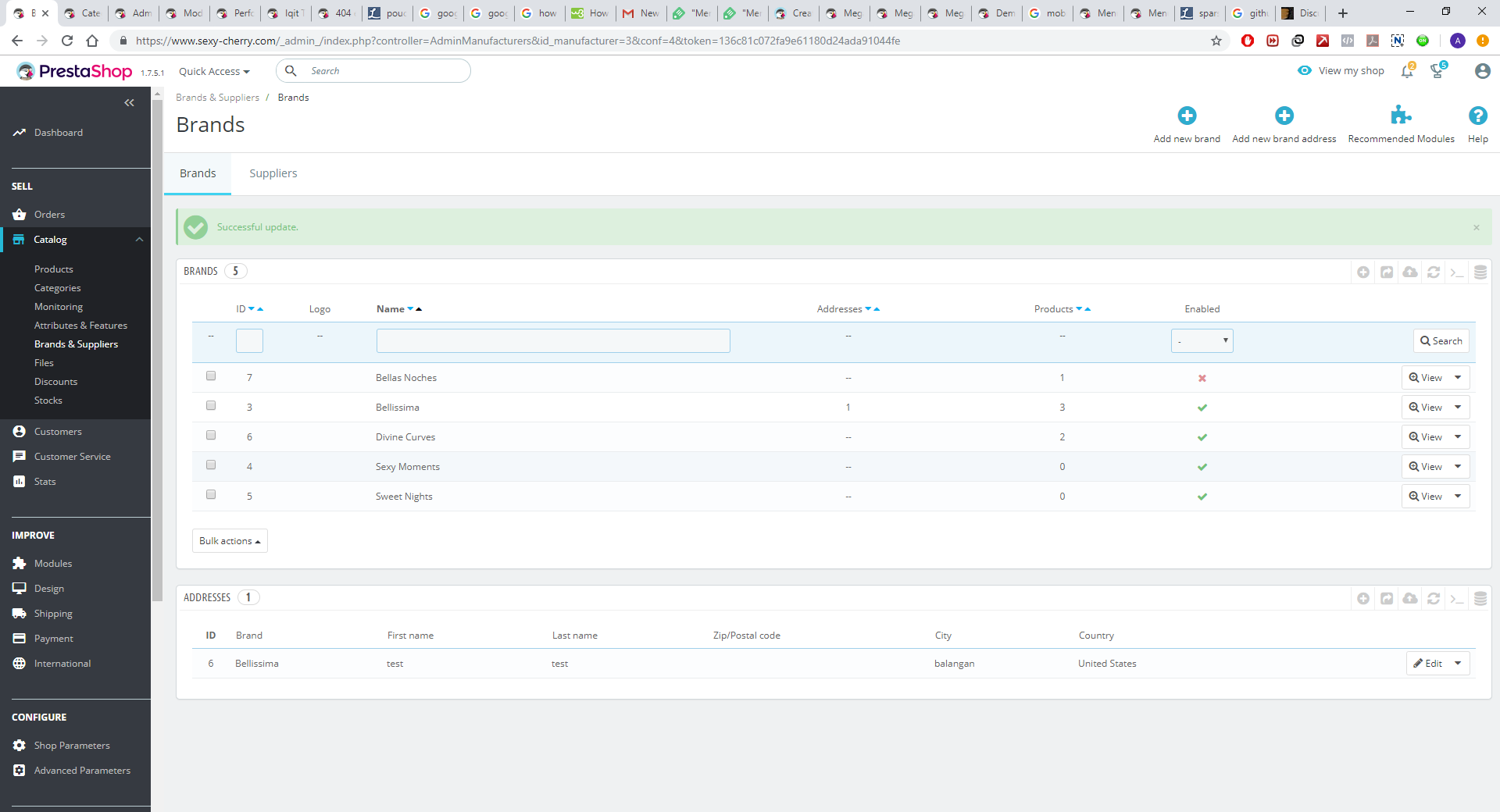
Task: Focus the ID filter input field
Action: click(x=249, y=340)
